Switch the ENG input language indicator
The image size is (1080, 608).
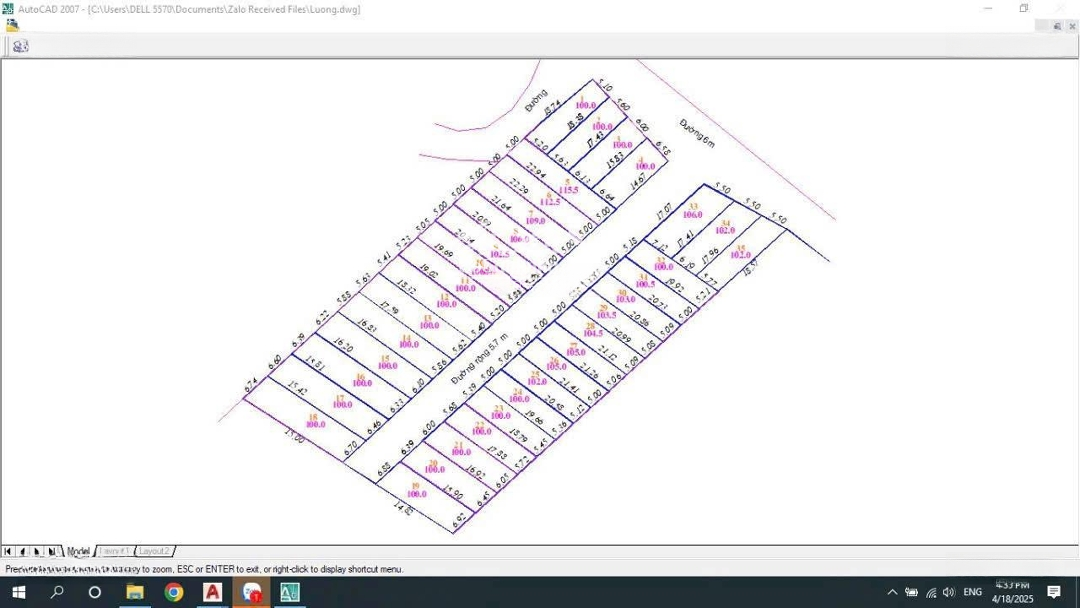point(972,592)
